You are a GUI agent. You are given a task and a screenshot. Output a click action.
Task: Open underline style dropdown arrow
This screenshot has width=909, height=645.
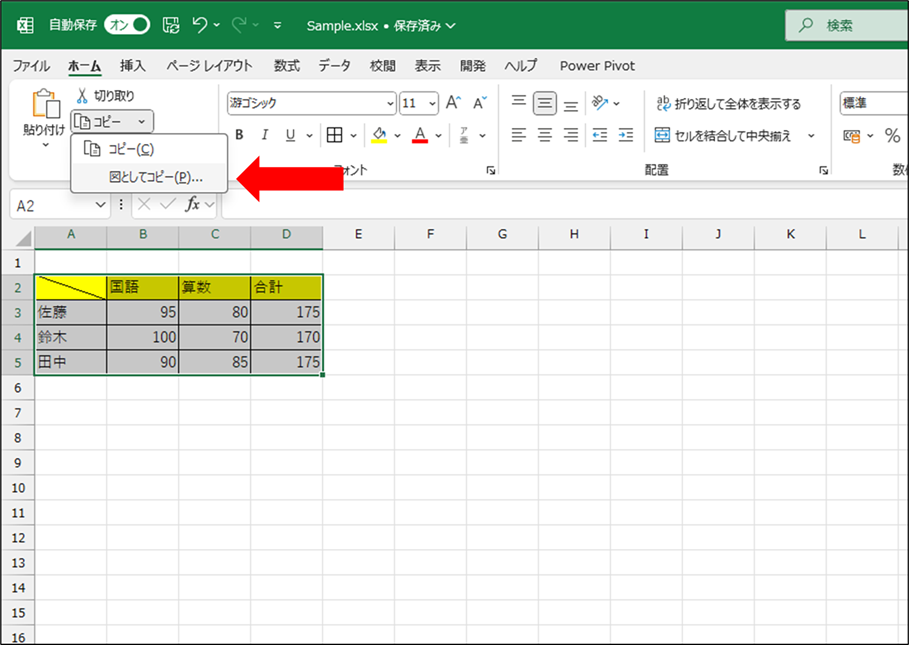[310, 136]
